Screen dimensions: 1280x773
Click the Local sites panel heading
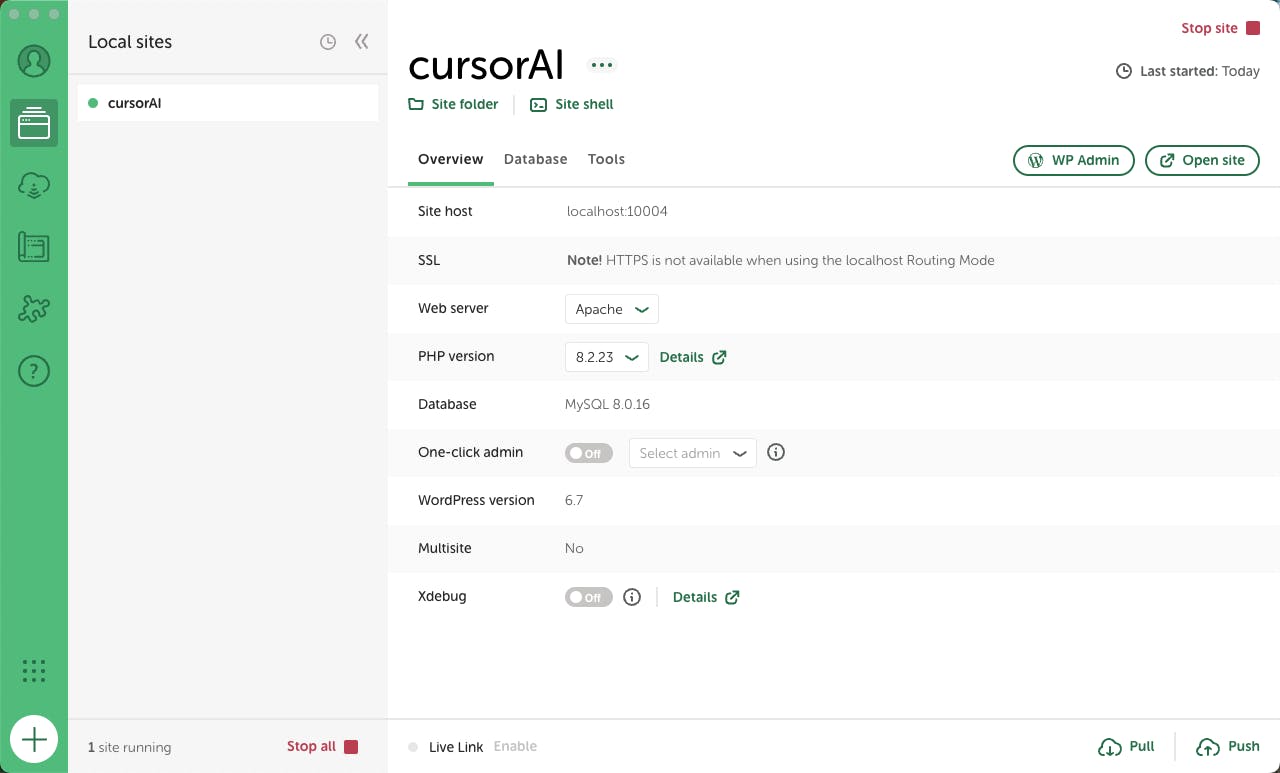point(130,42)
